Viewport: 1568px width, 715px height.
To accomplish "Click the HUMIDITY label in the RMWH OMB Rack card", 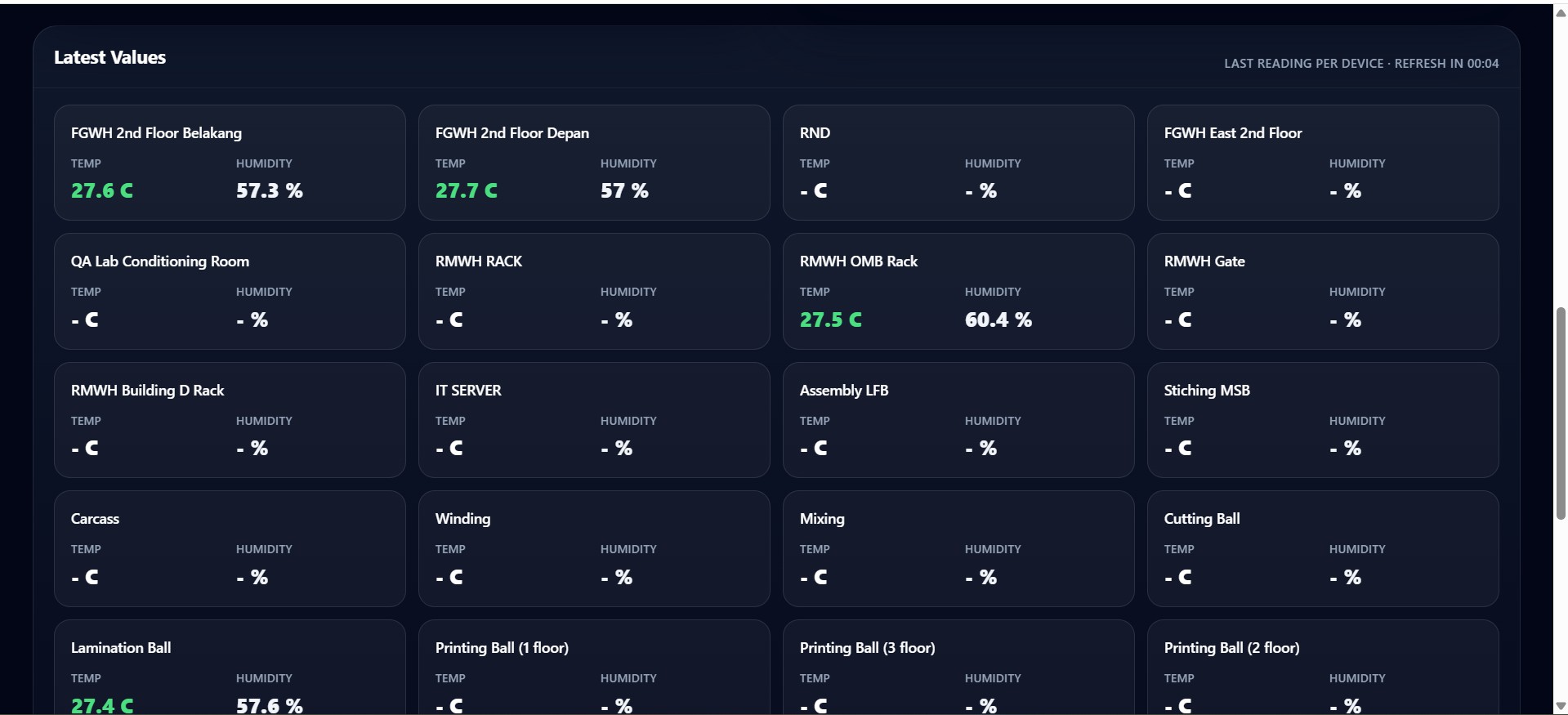I will pyautogui.click(x=993, y=292).
